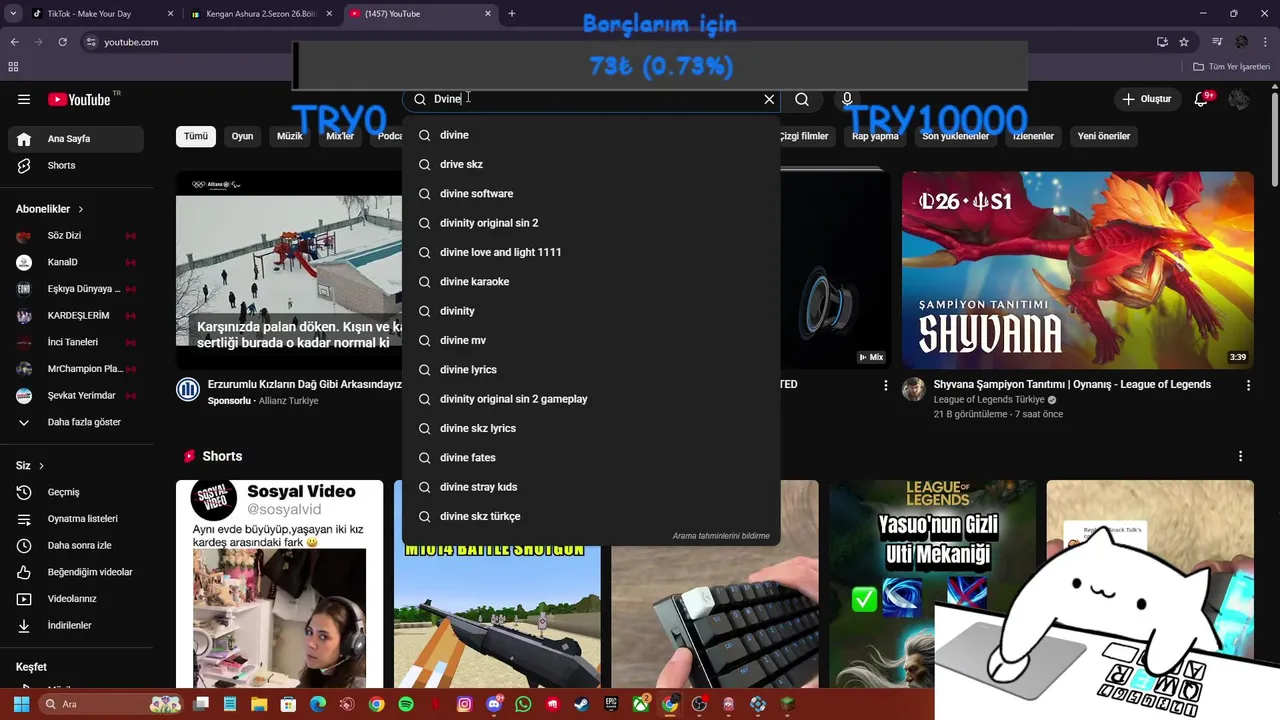
Task: Select the Rap yapma chip
Action: click(875, 136)
